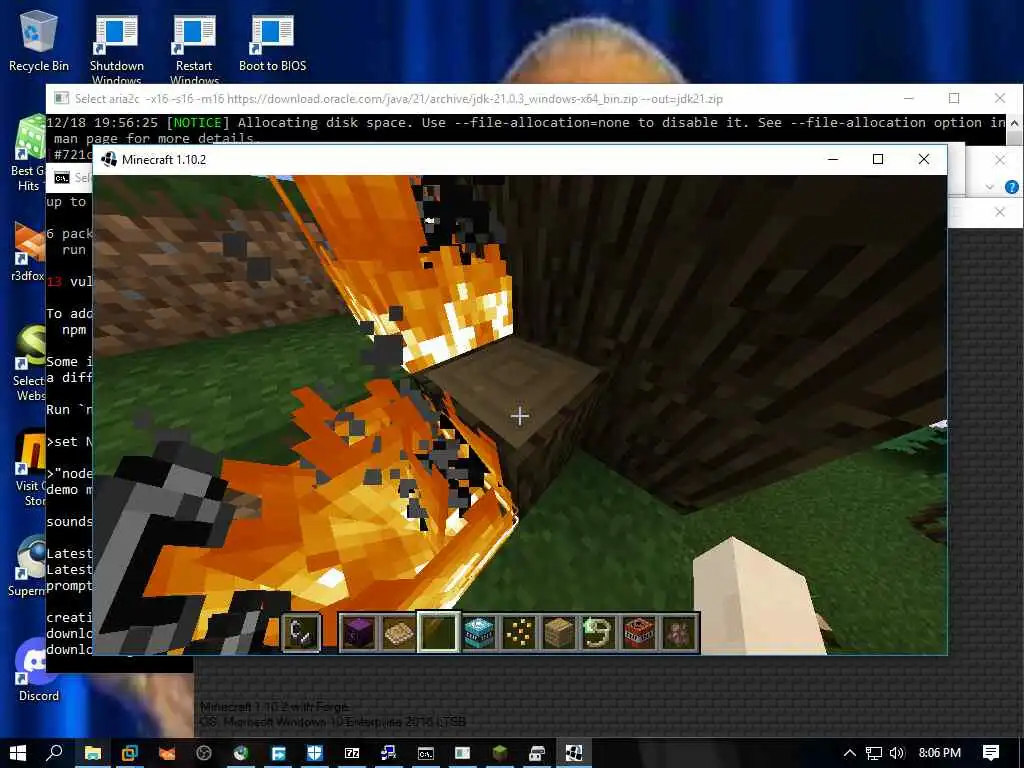Click the Minecraft crosshair at screen center
Viewport: 1024px width, 768px height.
pyautogui.click(x=520, y=416)
